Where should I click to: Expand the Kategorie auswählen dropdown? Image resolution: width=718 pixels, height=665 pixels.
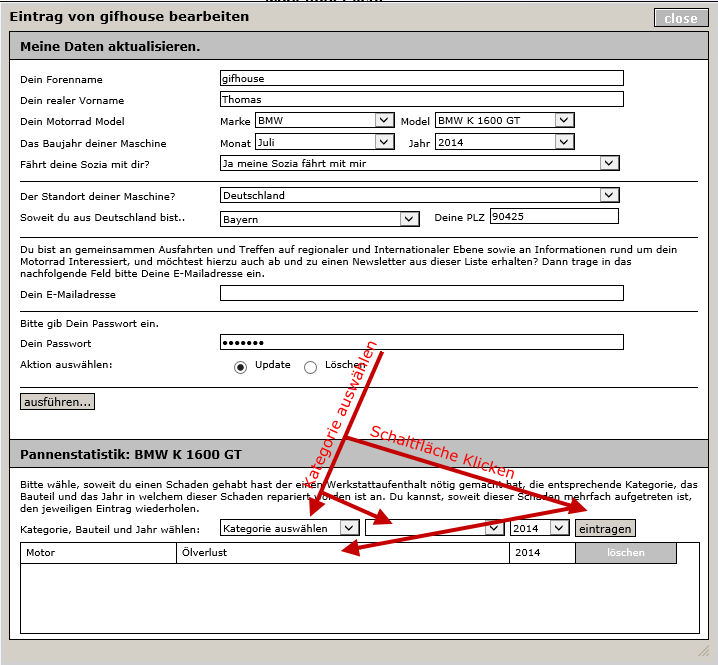(289, 528)
